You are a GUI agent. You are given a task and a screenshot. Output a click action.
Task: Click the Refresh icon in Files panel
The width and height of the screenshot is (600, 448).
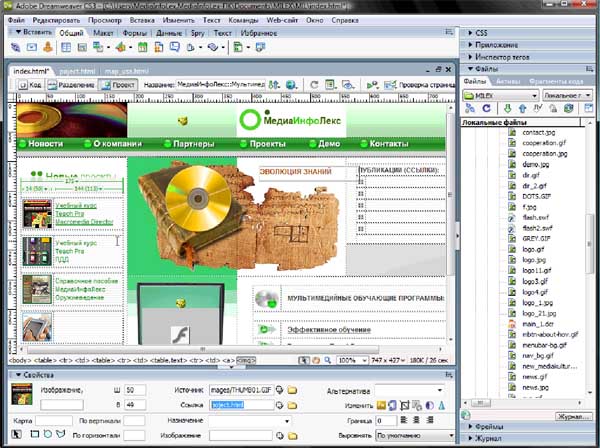(489, 108)
